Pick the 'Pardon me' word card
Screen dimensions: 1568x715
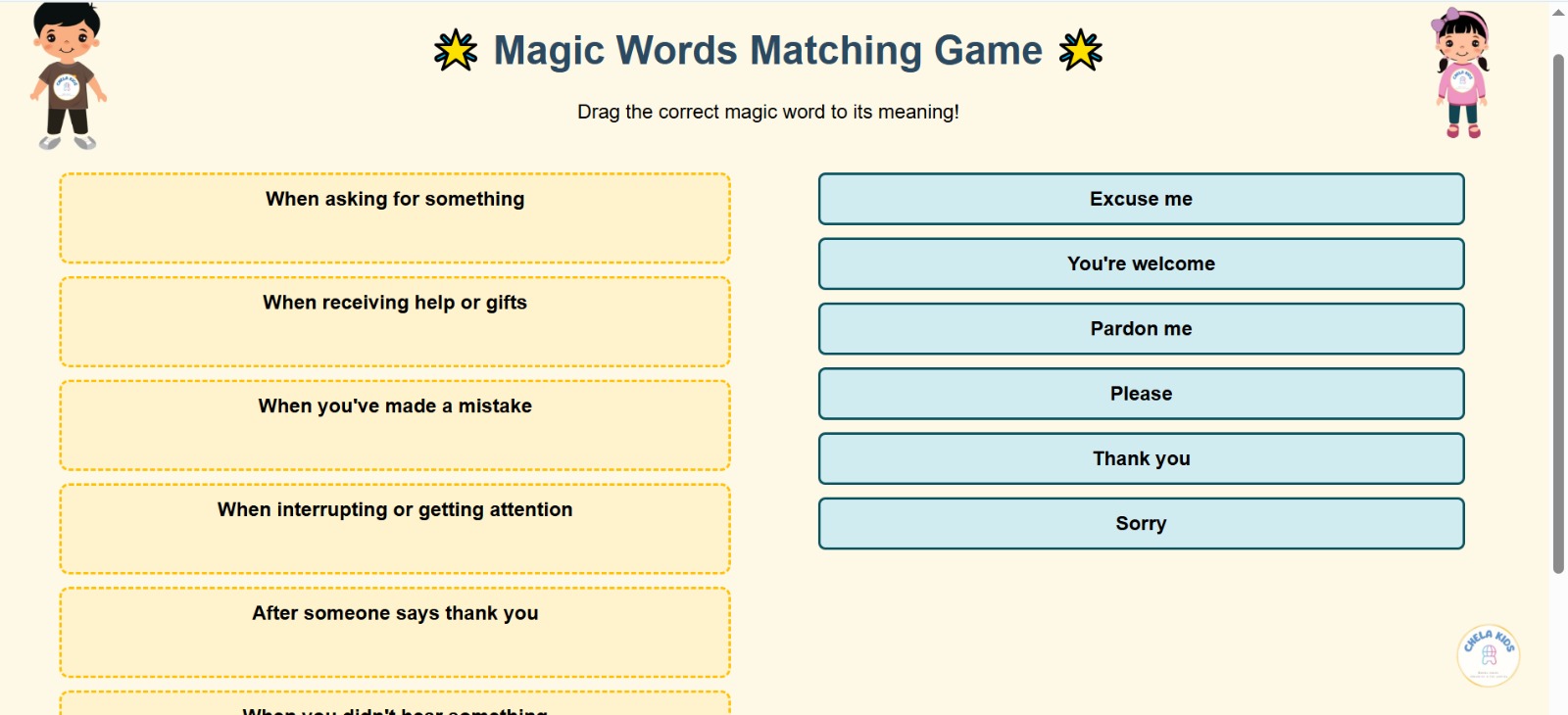pos(1141,329)
